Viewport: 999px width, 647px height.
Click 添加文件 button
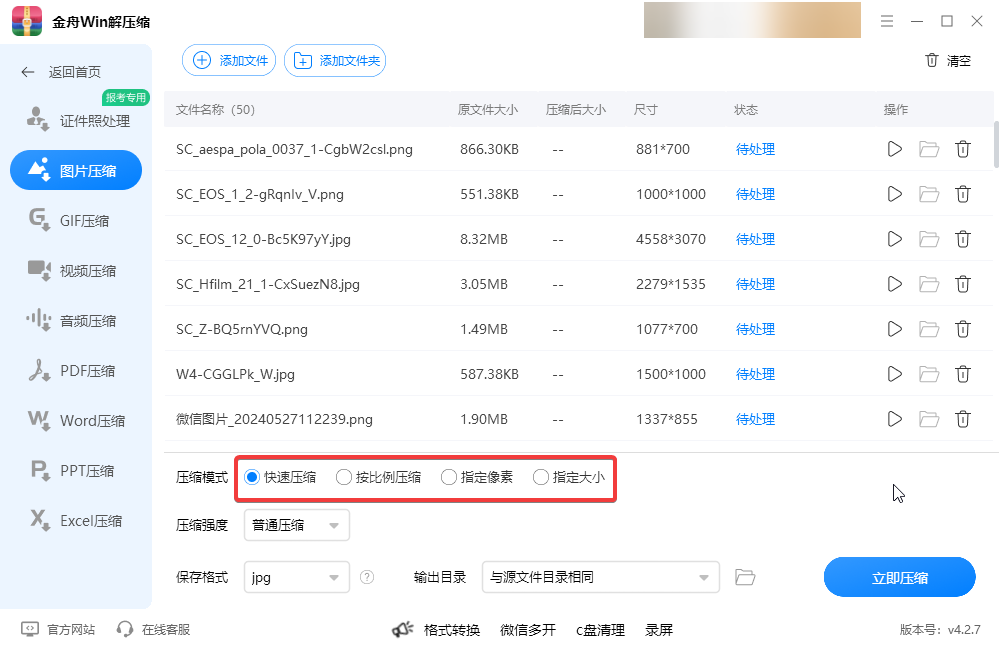point(229,60)
